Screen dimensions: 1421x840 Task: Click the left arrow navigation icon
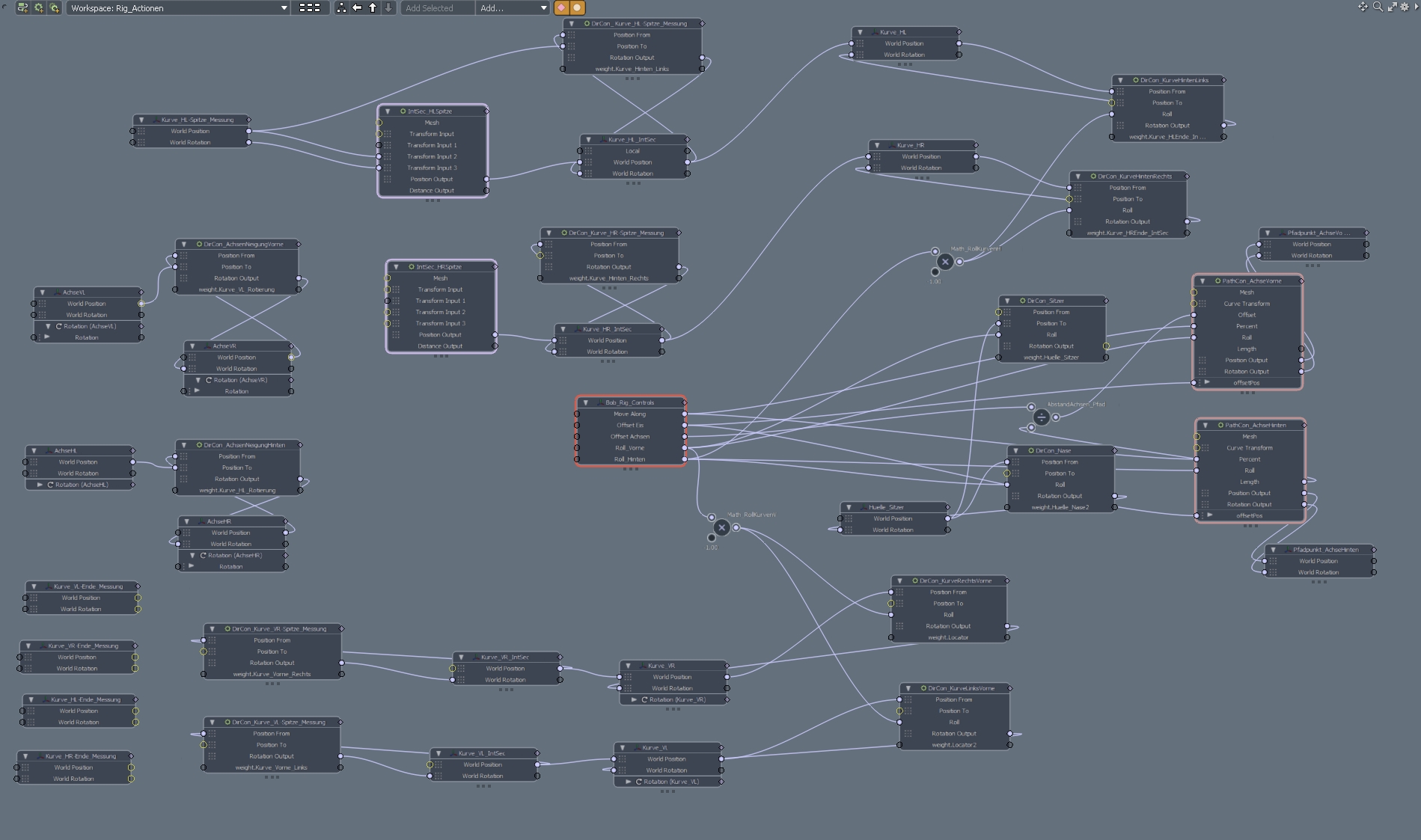click(357, 7)
